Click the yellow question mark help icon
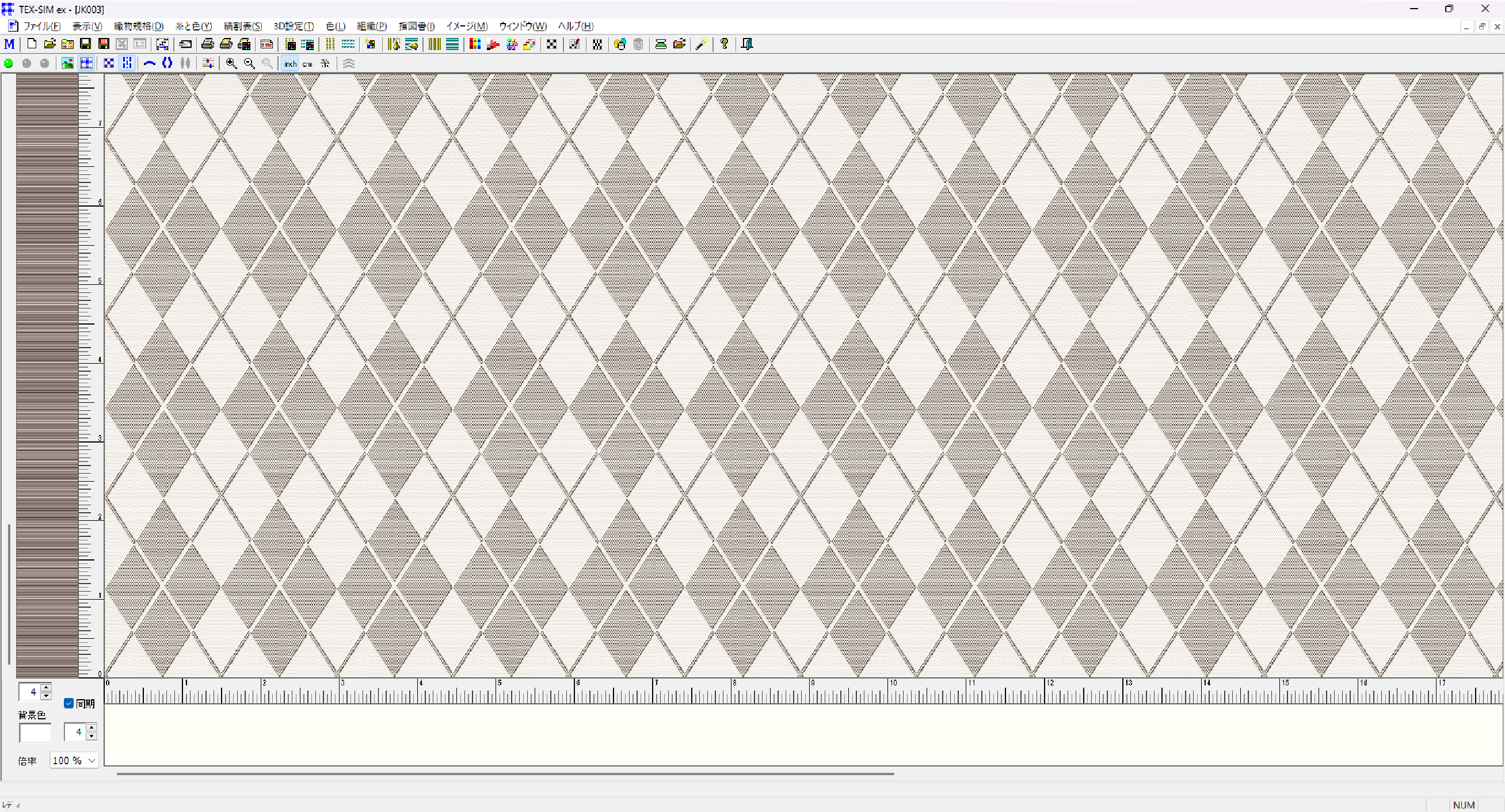This screenshot has width=1505, height=812. 725,44
